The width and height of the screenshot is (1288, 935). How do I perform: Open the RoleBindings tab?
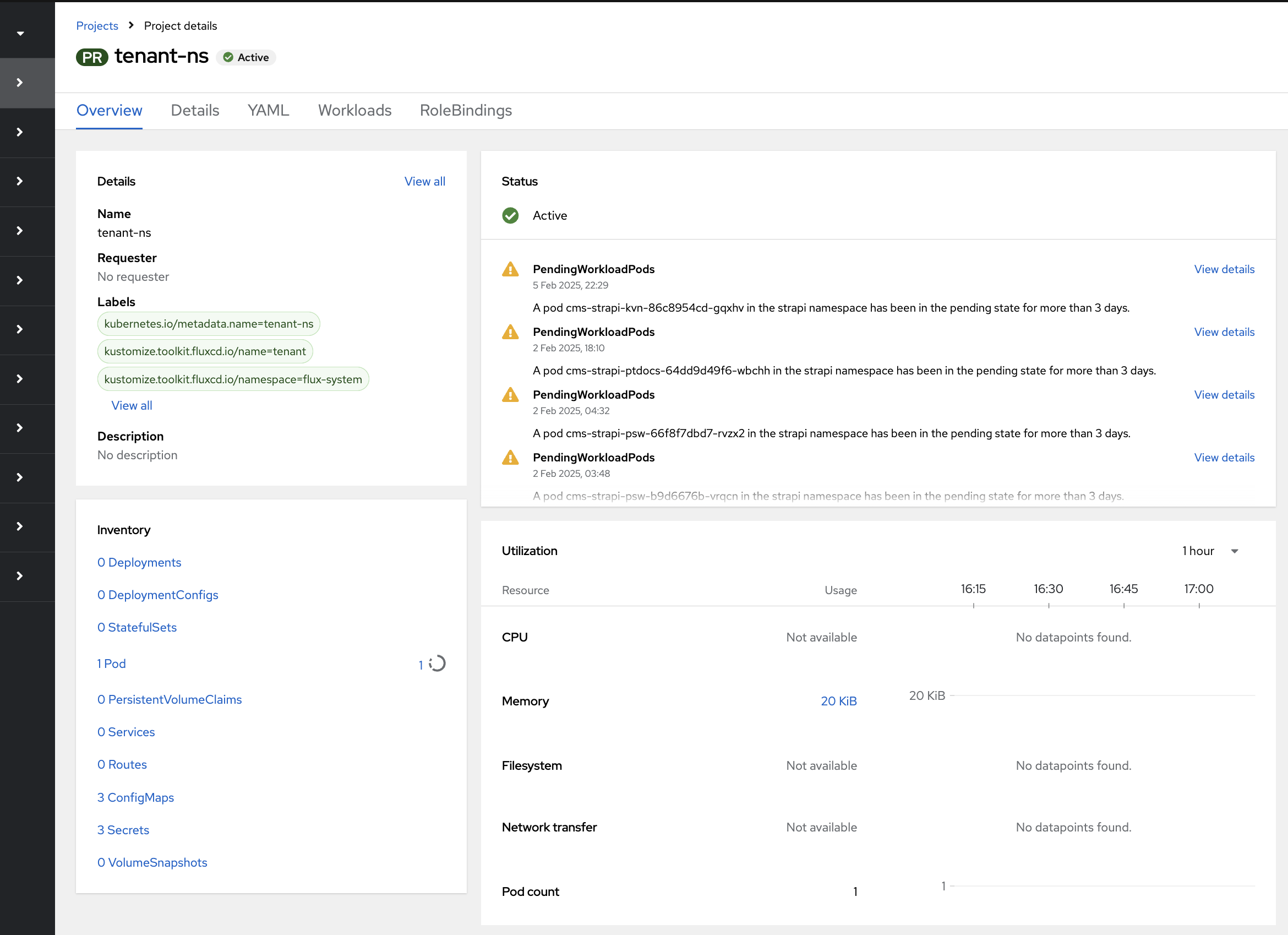pos(465,110)
